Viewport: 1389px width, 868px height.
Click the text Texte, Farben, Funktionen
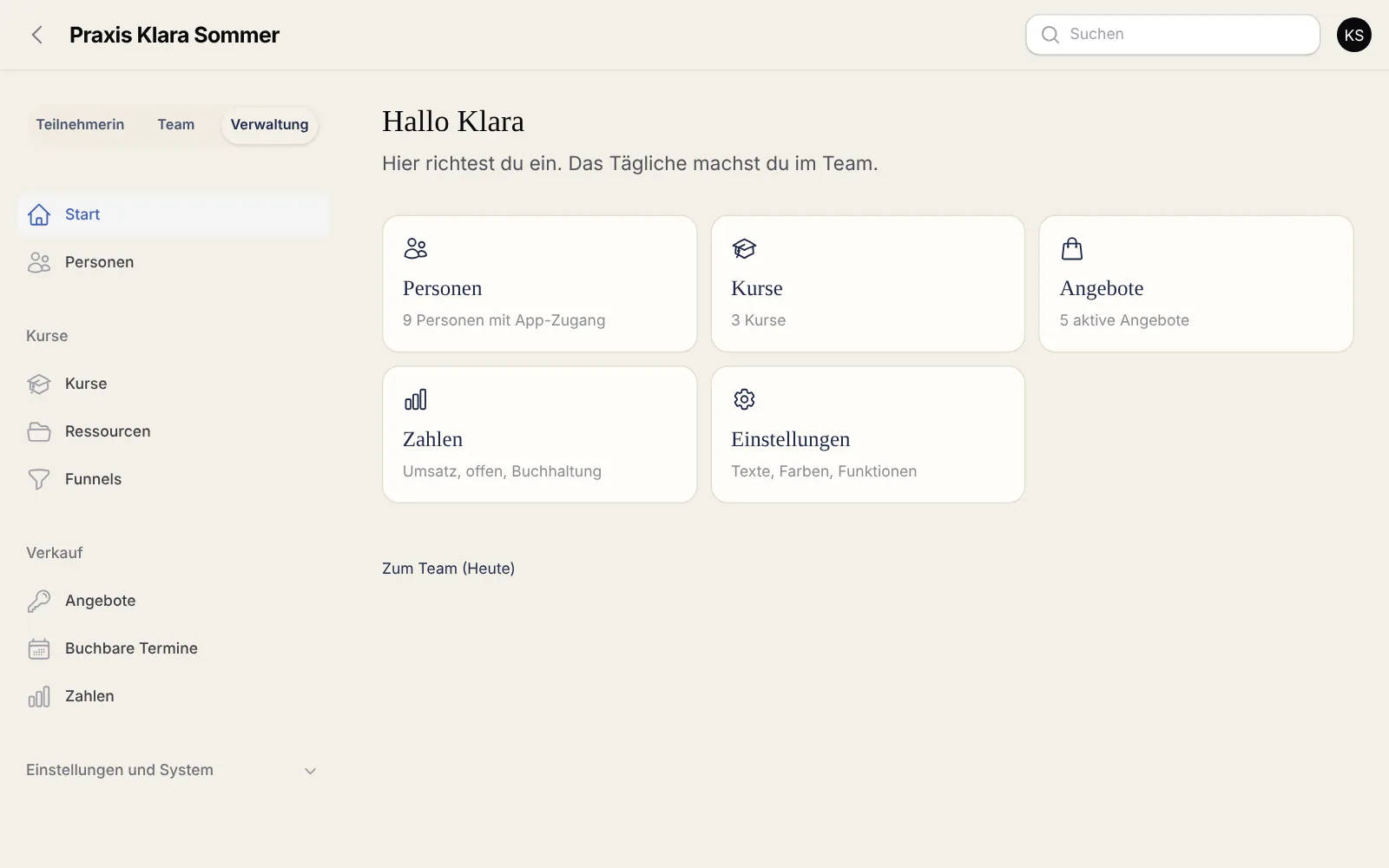[x=824, y=471]
